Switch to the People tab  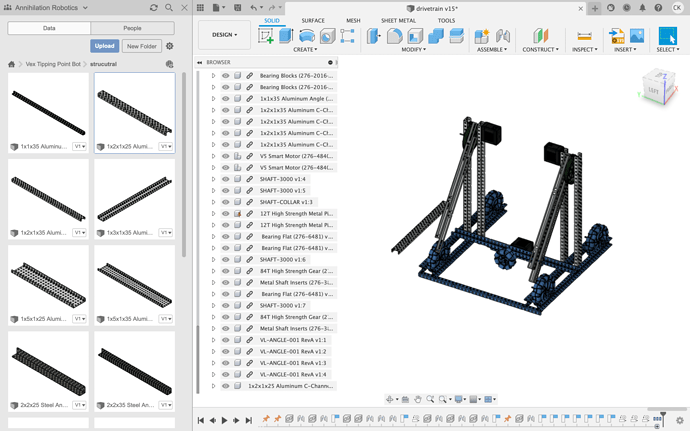pyautogui.click(x=132, y=28)
